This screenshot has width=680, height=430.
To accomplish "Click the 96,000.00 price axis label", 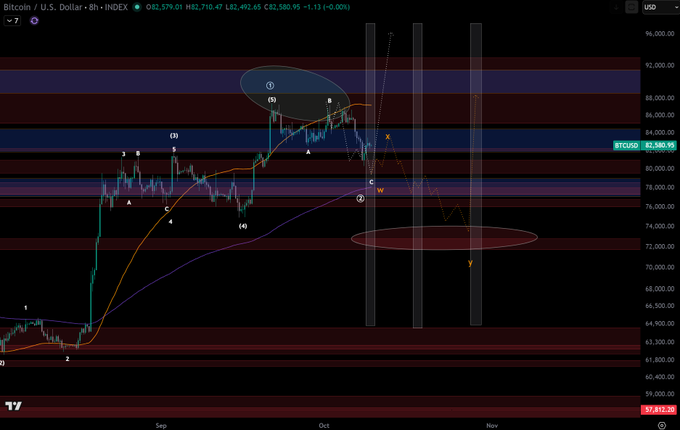I will (660, 33).
